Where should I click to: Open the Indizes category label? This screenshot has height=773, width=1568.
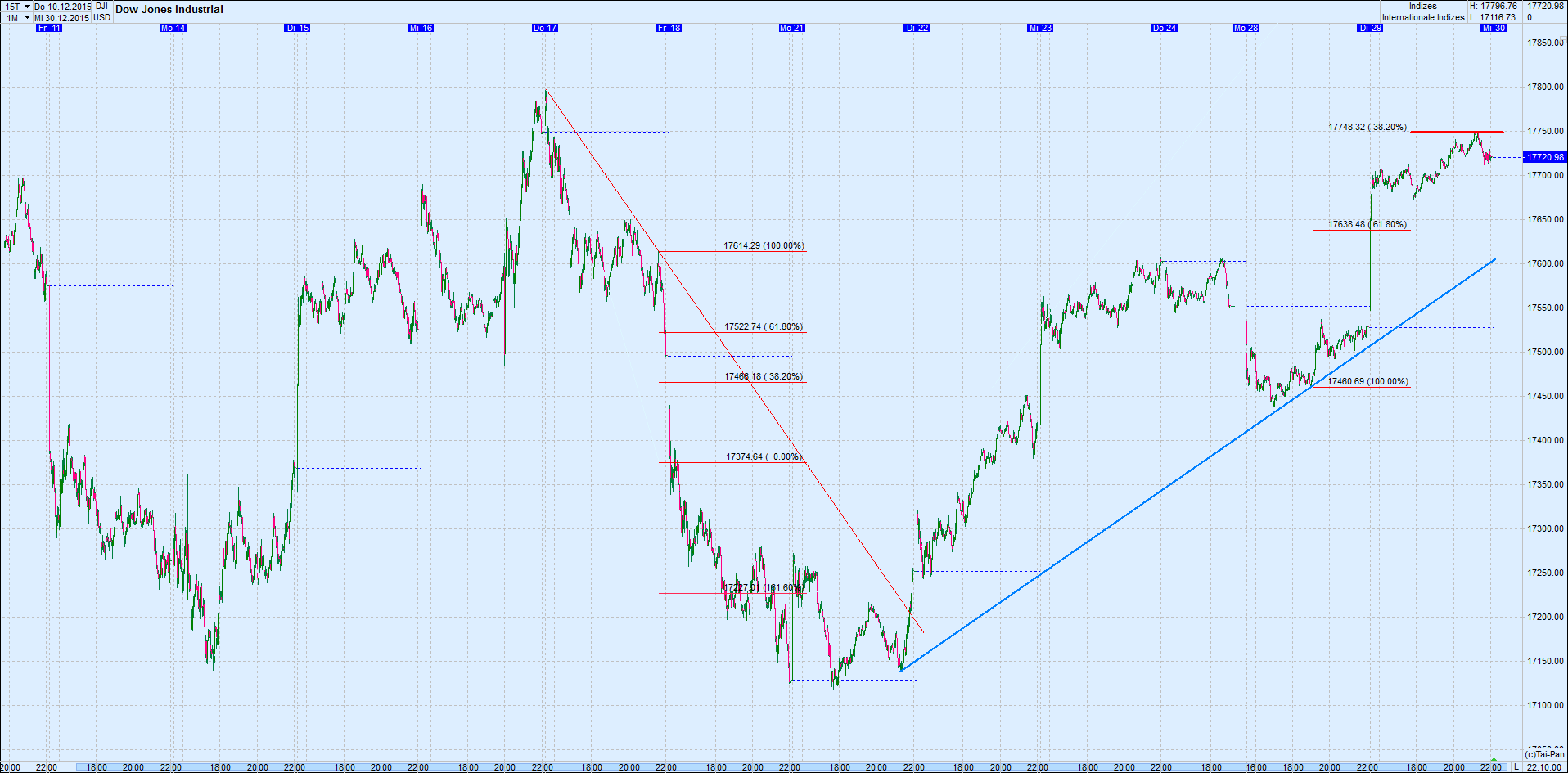click(x=1422, y=6)
